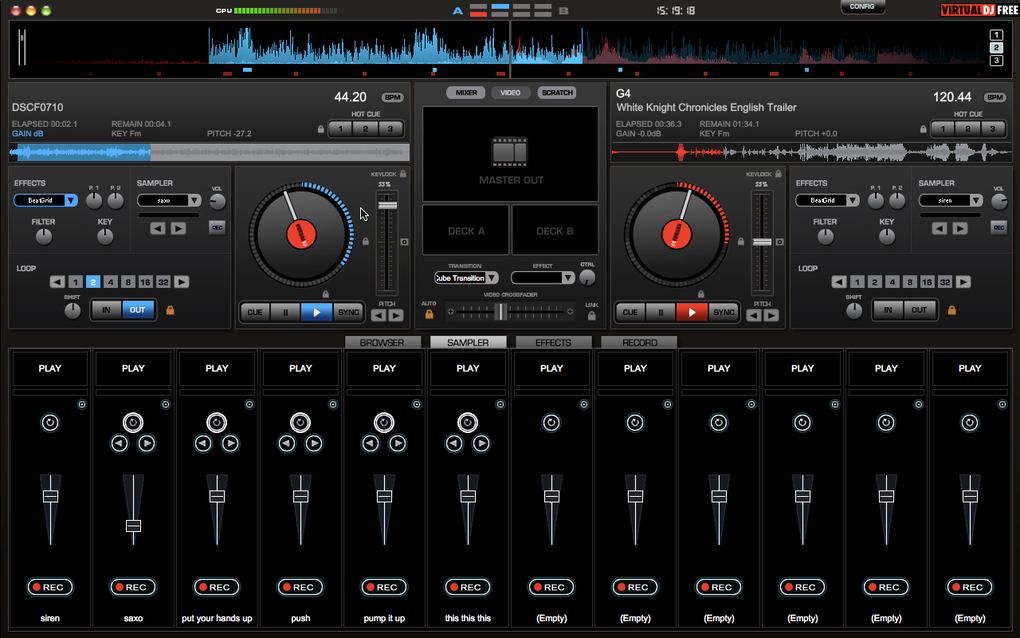
Task: Open deck A sampler dropdown saxo
Action: pyautogui.click(x=169, y=200)
